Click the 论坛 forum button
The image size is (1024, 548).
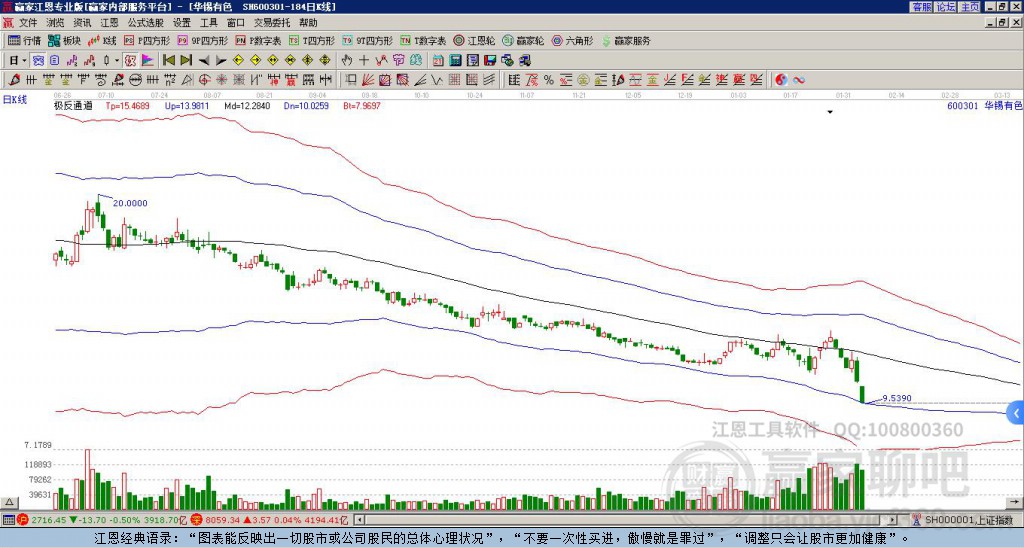pyautogui.click(x=946, y=7)
